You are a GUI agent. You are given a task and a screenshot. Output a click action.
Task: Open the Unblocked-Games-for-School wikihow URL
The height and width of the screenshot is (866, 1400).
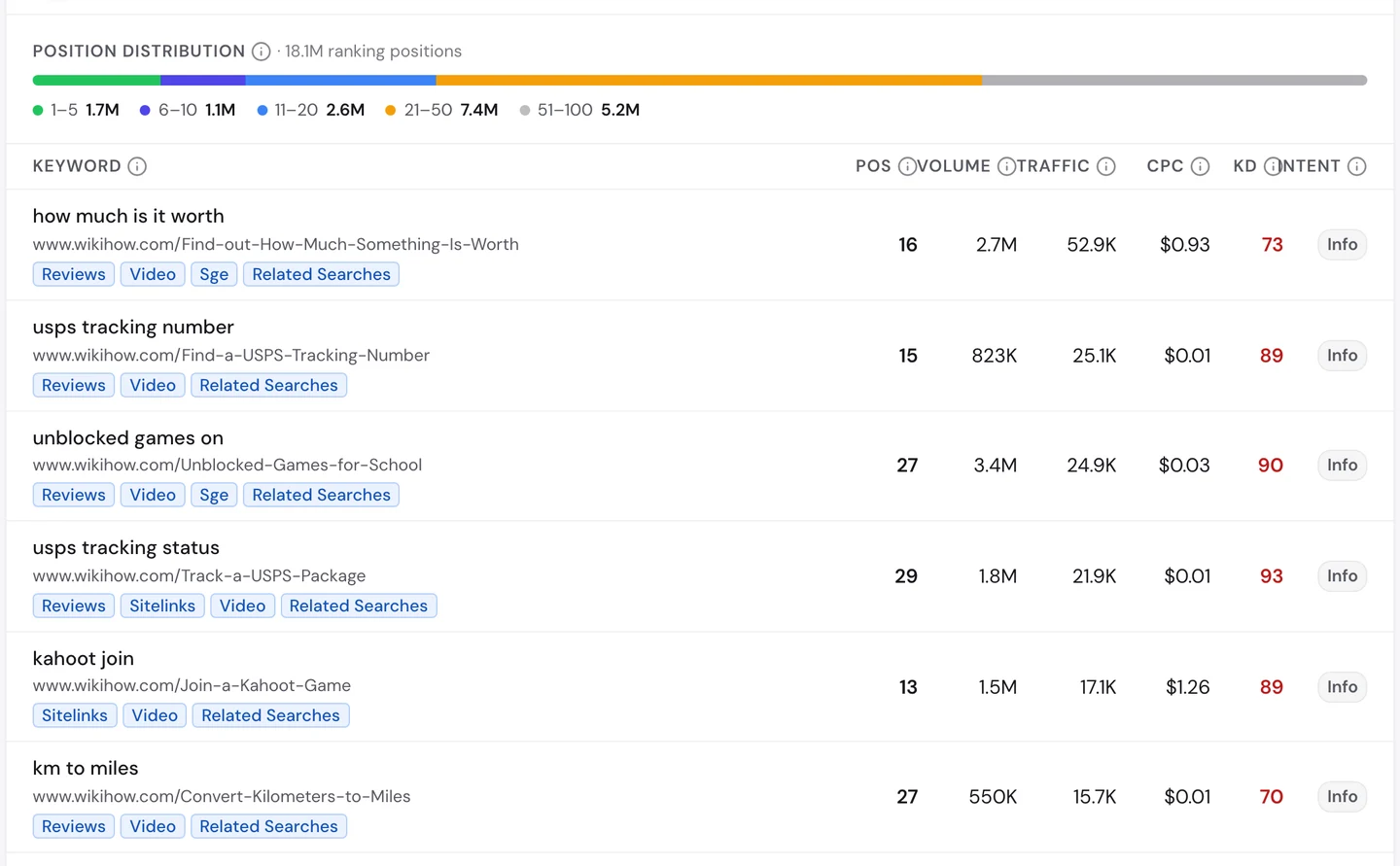point(227,466)
